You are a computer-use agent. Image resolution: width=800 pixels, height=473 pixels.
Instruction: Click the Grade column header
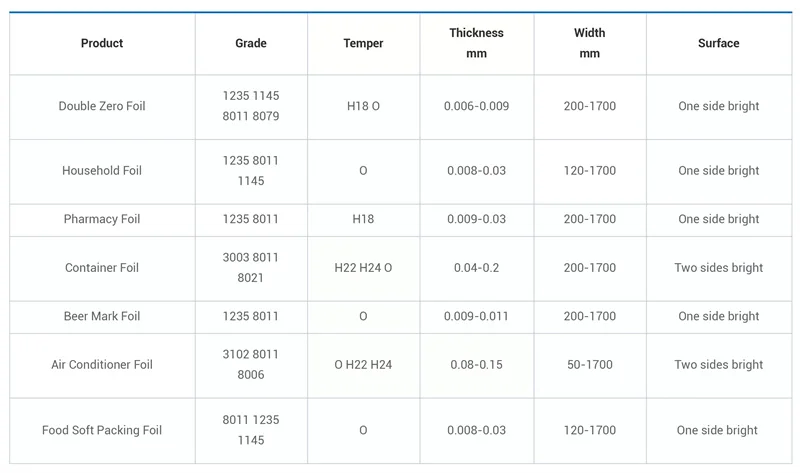point(251,43)
